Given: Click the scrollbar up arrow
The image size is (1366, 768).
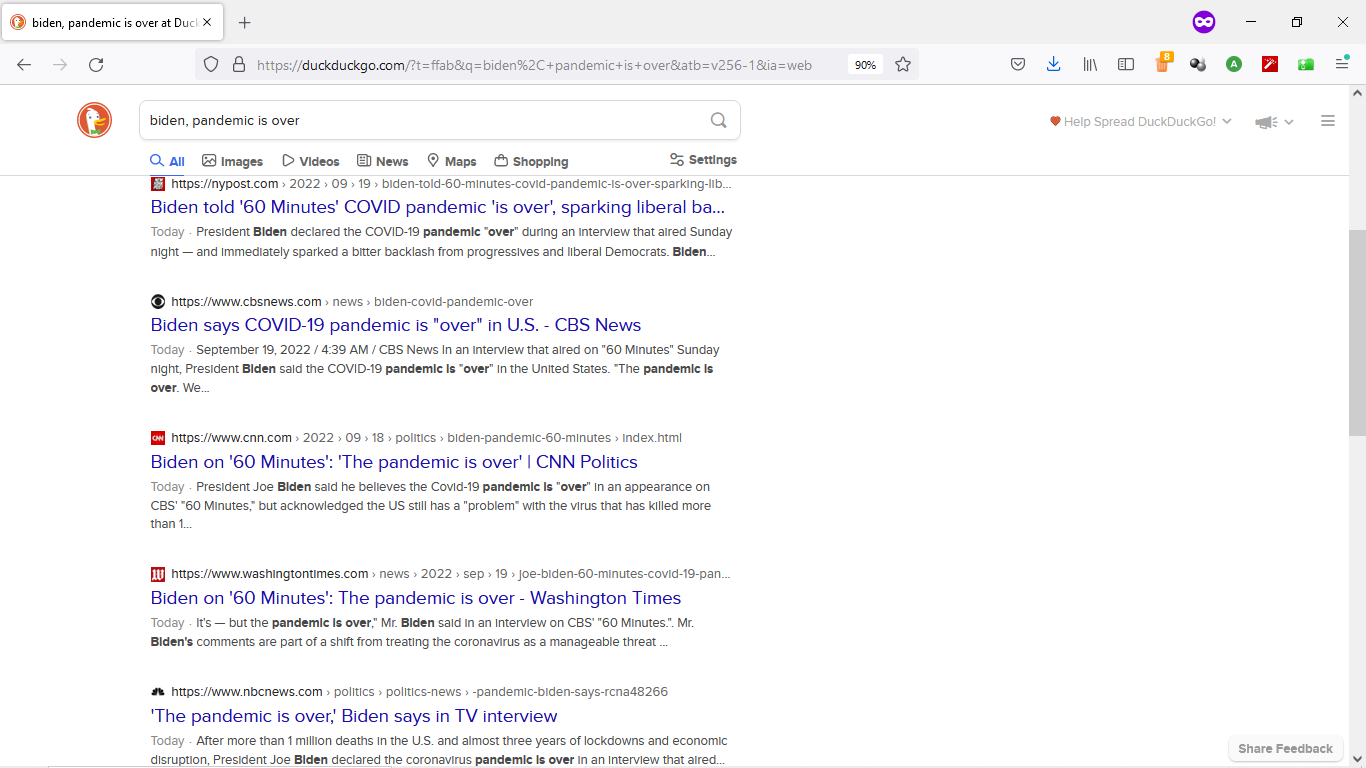Looking at the screenshot, I should tap(1357, 93).
